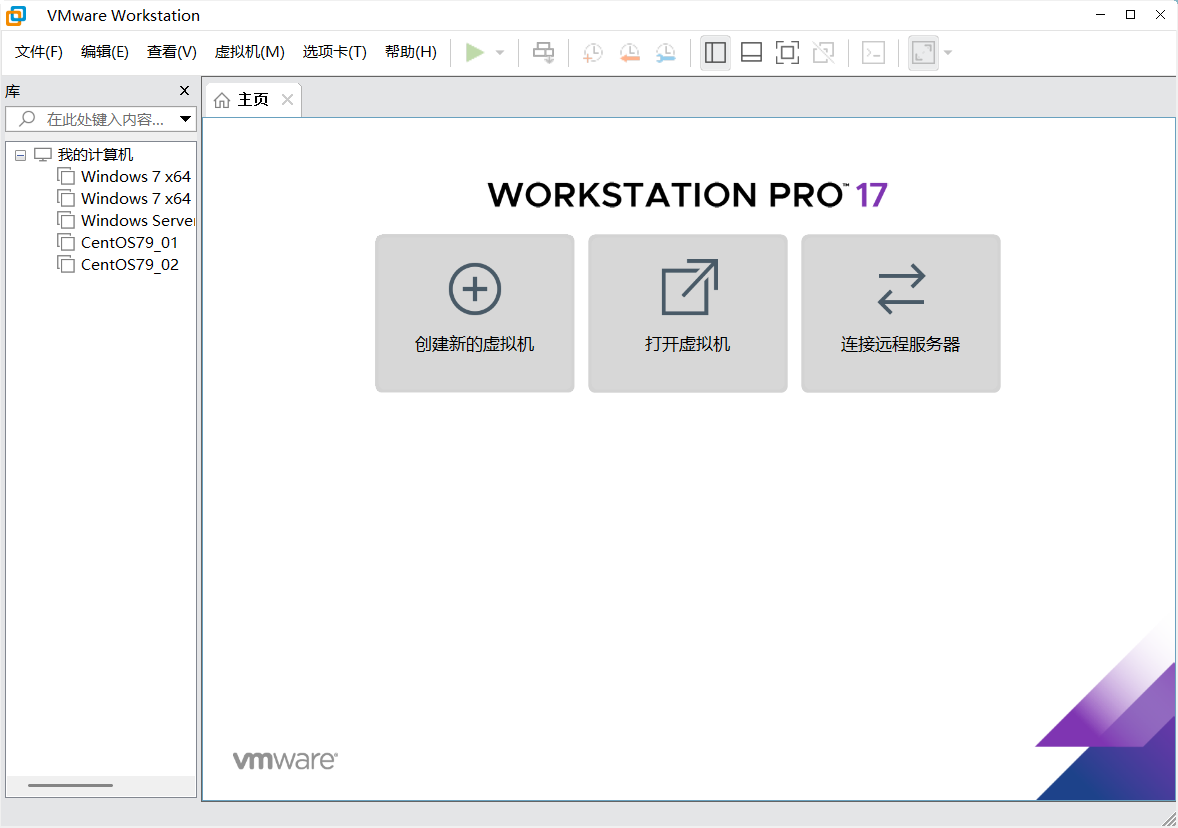The image size is (1178, 828).
Task: Open the 帮助(H) menu
Action: click(411, 52)
